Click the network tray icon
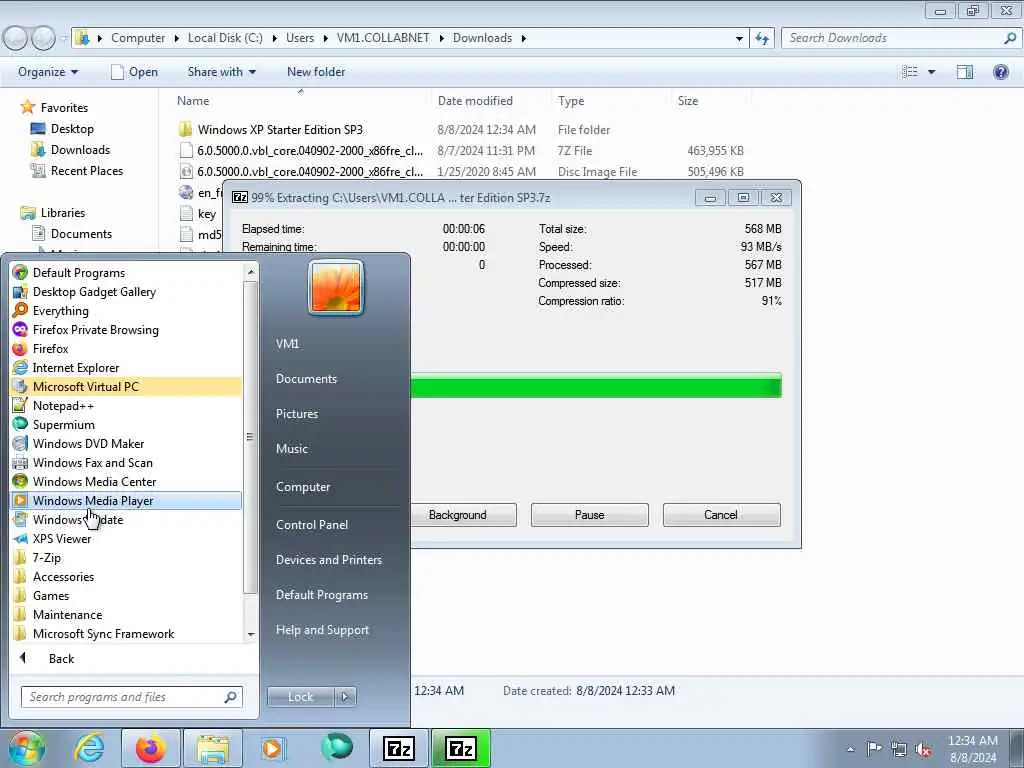The width and height of the screenshot is (1024, 768). (x=899, y=749)
